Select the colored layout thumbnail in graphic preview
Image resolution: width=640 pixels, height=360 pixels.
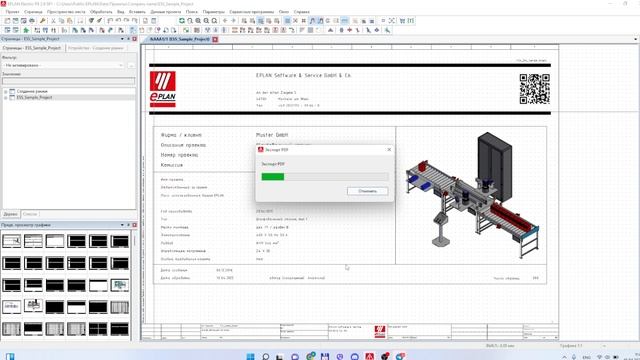pyautogui.click(x=120, y=285)
